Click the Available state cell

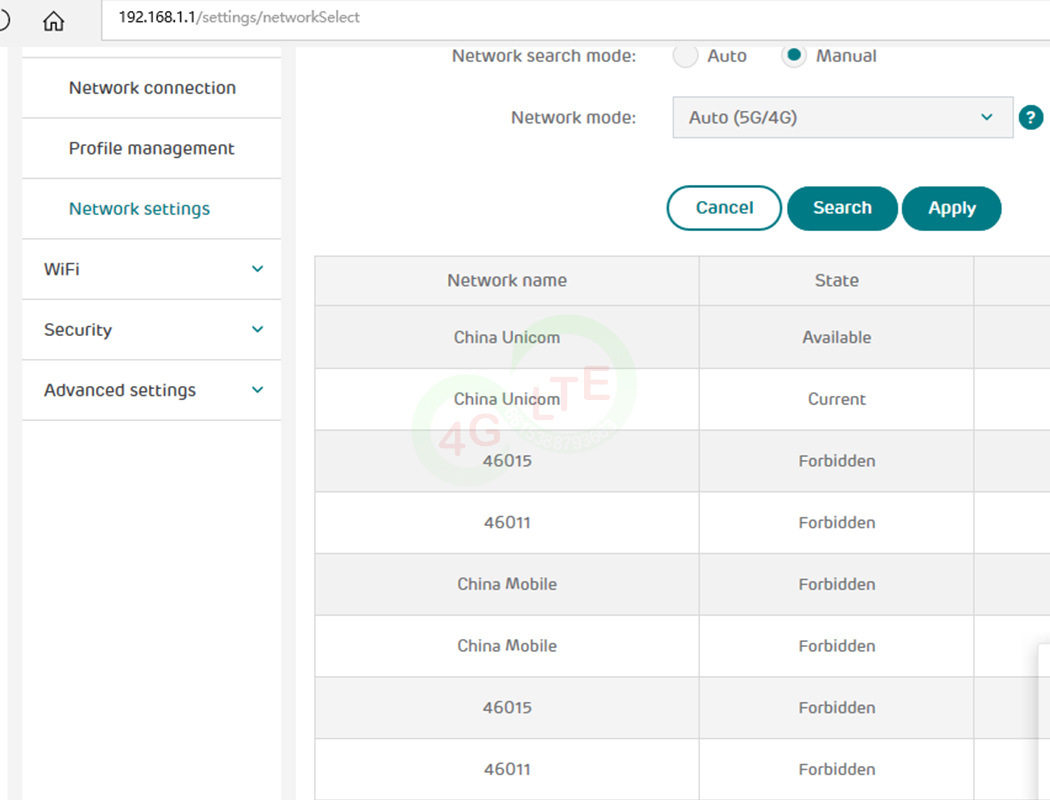[x=836, y=337]
